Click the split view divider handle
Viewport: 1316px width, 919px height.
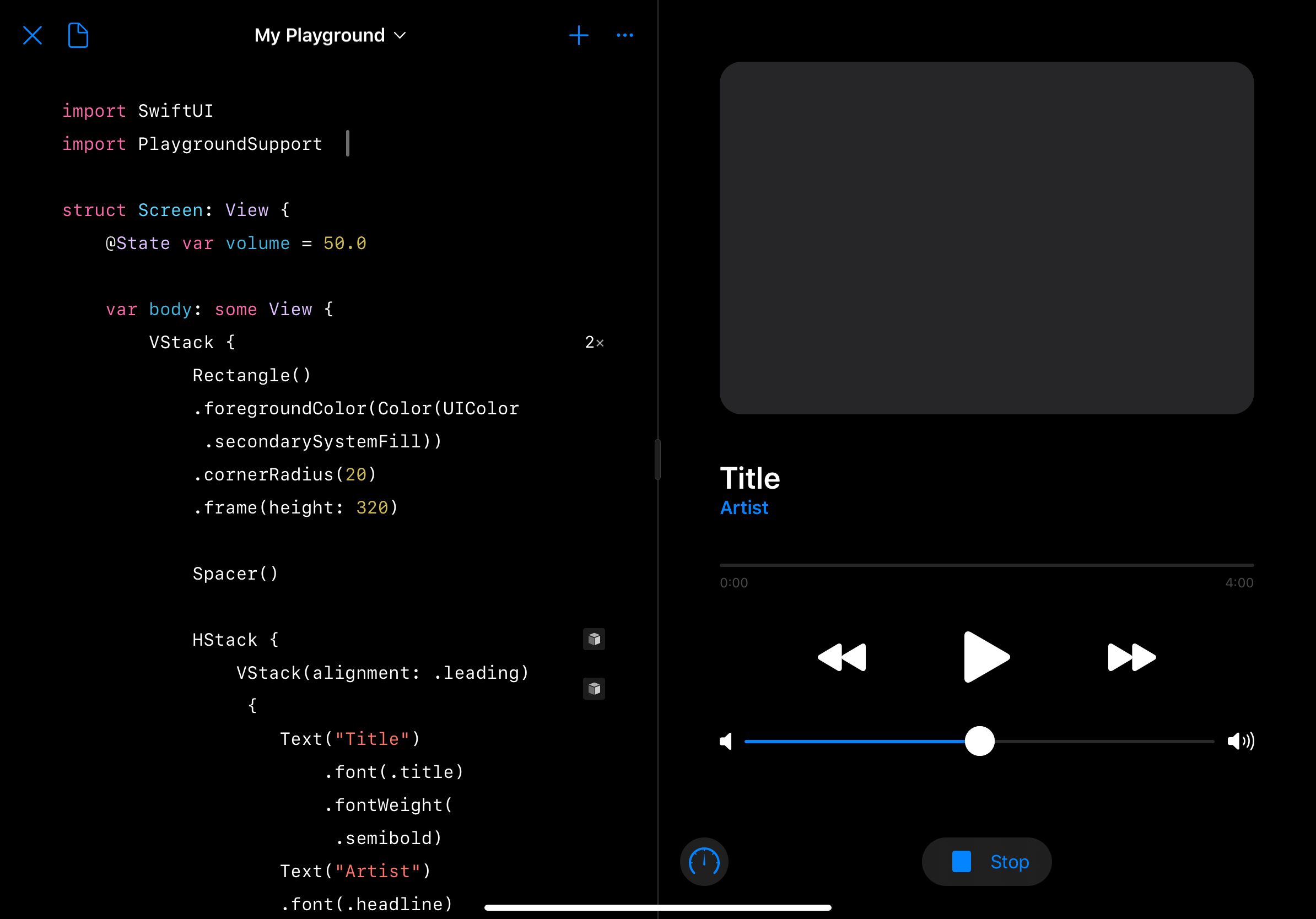pyautogui.click(x=657, y=459)
